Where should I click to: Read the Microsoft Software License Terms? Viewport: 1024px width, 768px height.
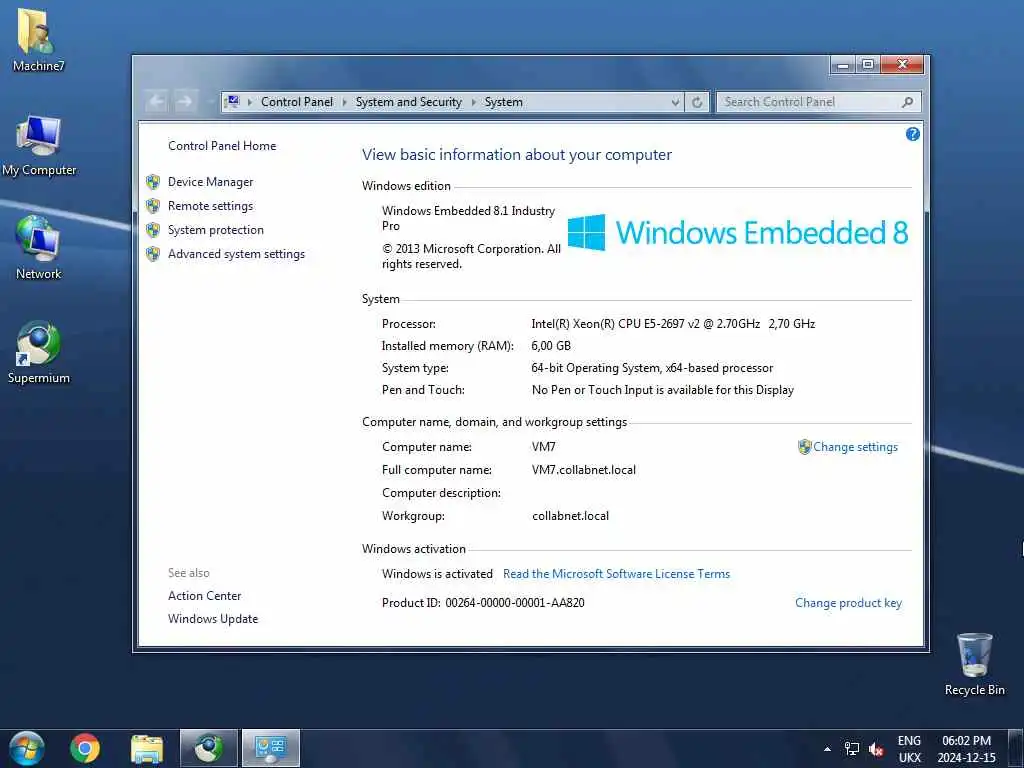click(616, 573)
